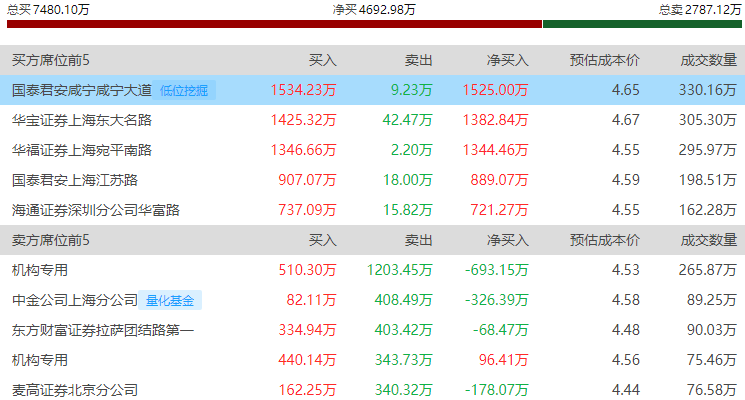
Task: Click sell value 9.23万
Action: pyautogui.click(x=411, y=90)
